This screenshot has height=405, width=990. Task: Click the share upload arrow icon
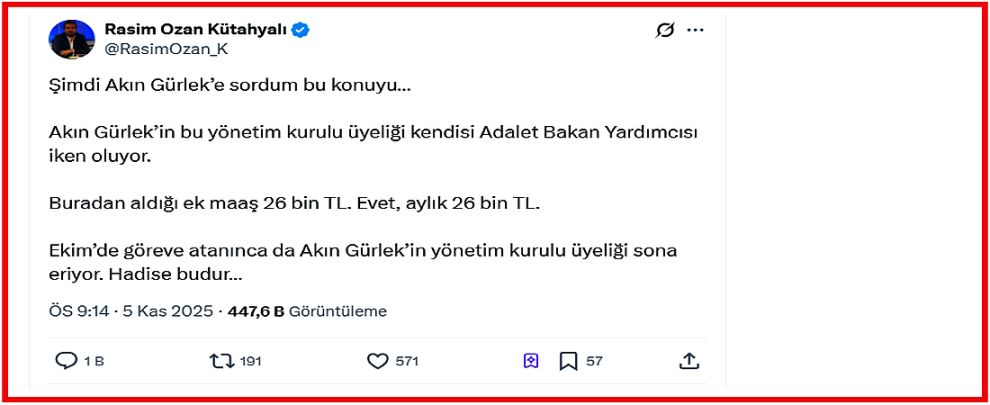coord(689,361)
